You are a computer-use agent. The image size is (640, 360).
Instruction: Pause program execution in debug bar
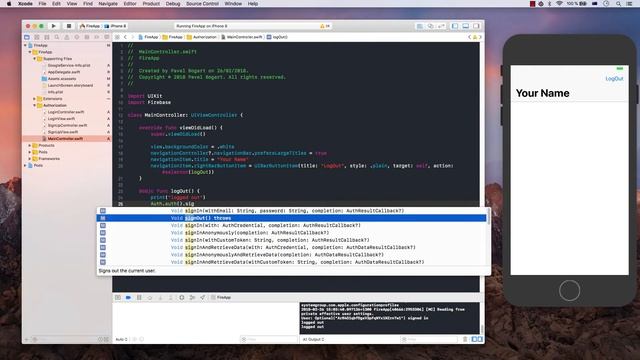click(139, 298)
